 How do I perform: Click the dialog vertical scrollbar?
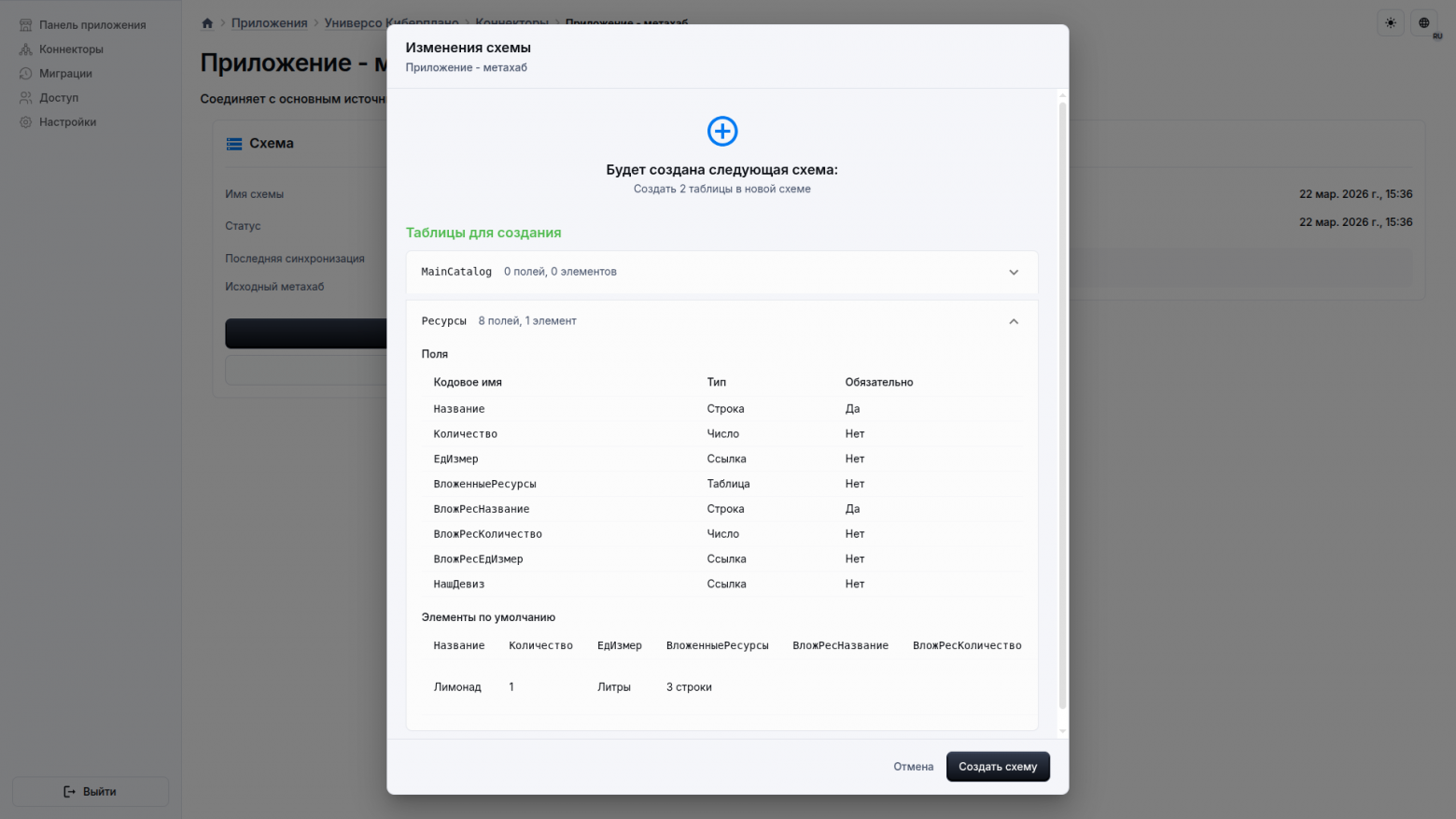1062,405
